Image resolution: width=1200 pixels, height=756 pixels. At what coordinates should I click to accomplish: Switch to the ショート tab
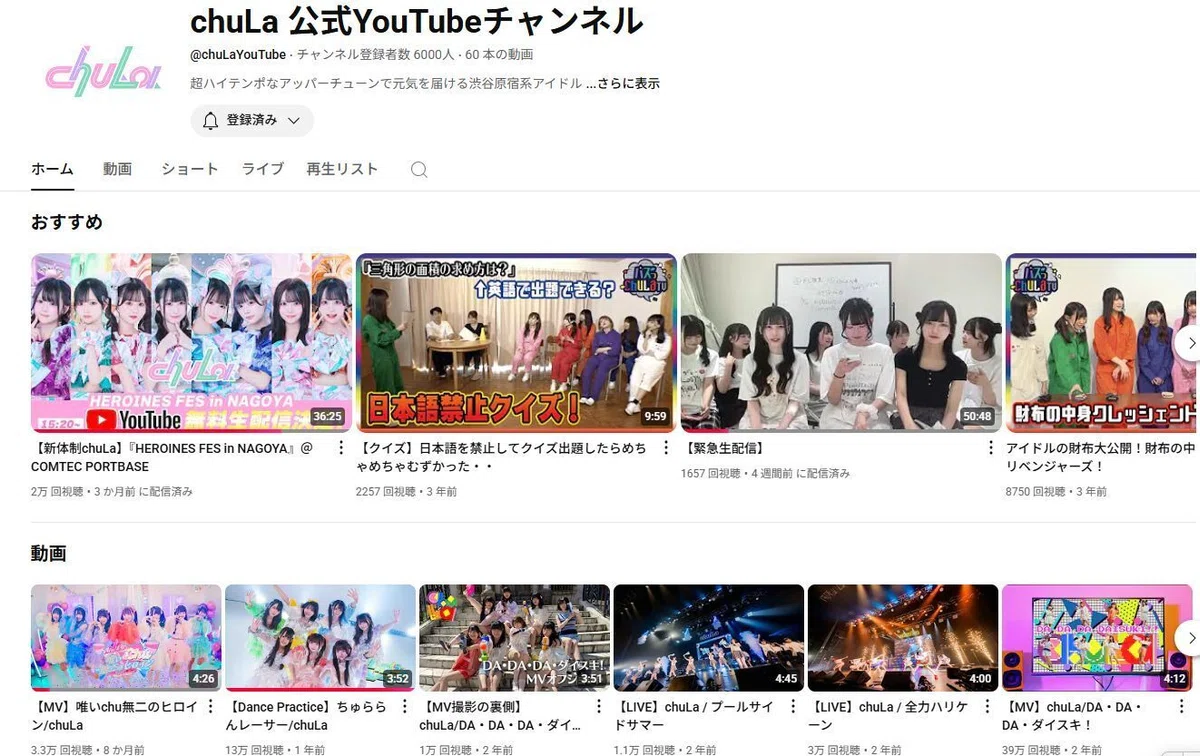(190, 169)
